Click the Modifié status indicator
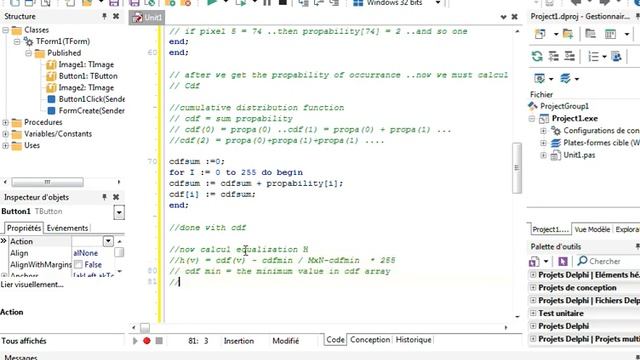Screen dimensions: 640x360 coord(286,341)
